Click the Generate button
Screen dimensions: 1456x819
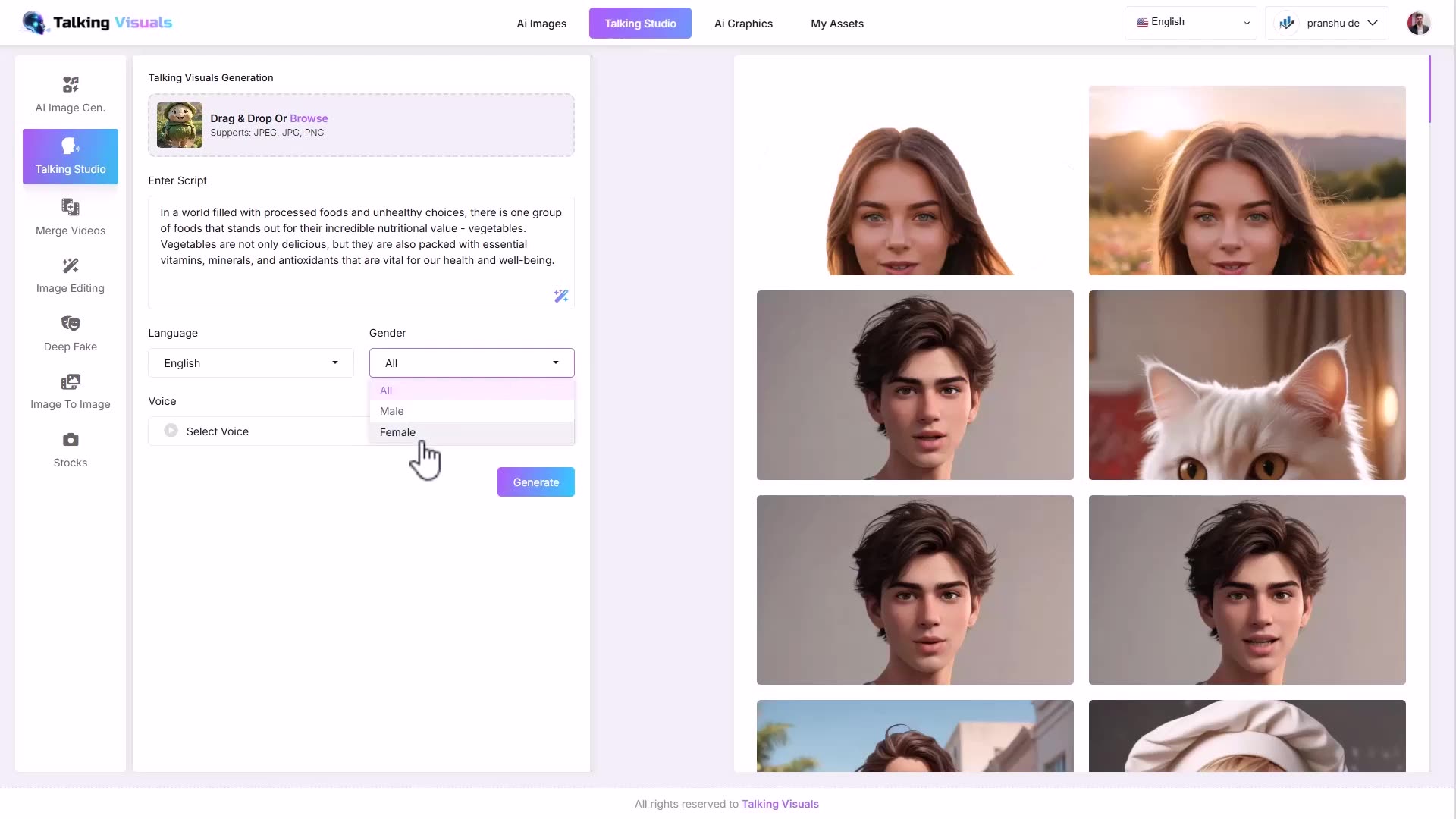[x=535, y=482]
